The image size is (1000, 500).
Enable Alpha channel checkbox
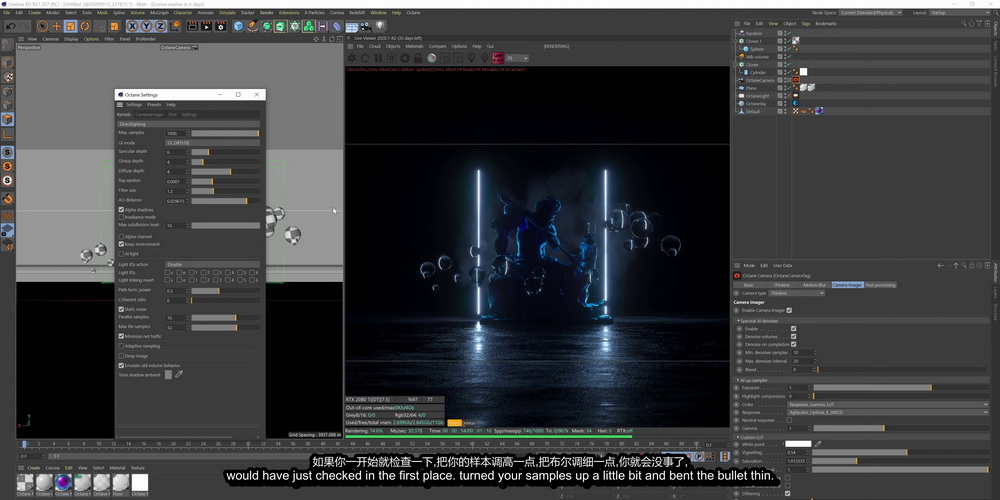[121, 237]
